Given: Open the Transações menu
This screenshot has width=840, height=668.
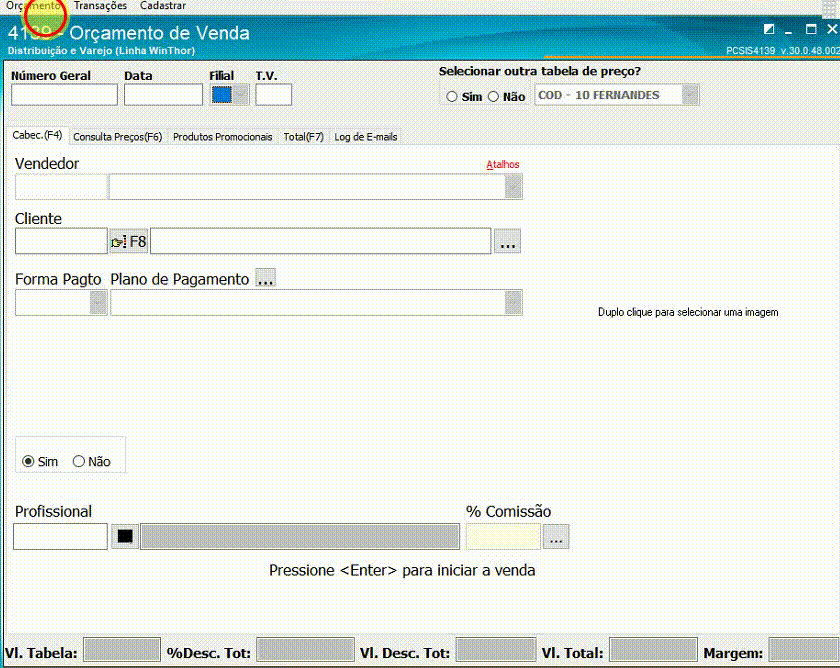Looking at the screenshot, I should point(100,6).
